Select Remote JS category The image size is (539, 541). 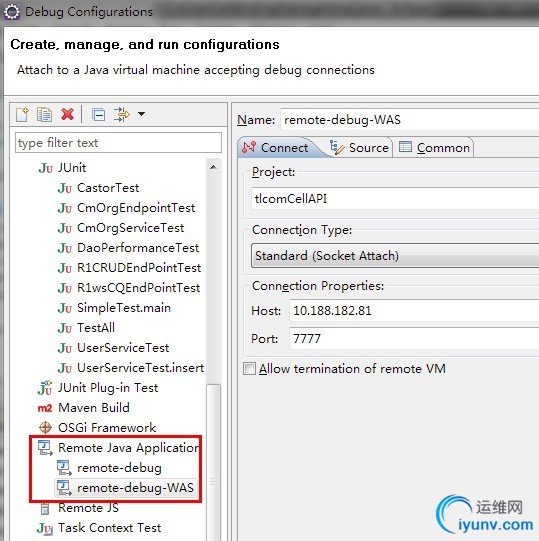coord(88,508)
